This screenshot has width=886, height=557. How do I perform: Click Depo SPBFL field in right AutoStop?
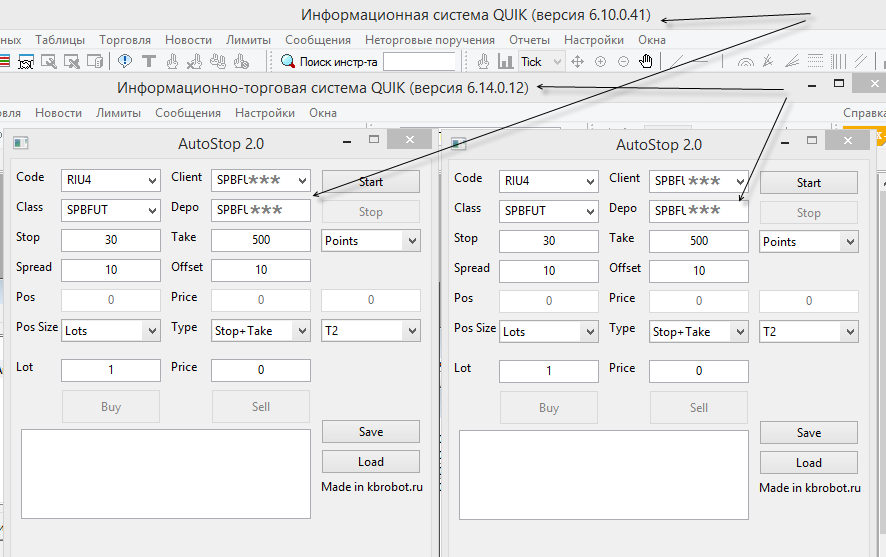[698, 211]
